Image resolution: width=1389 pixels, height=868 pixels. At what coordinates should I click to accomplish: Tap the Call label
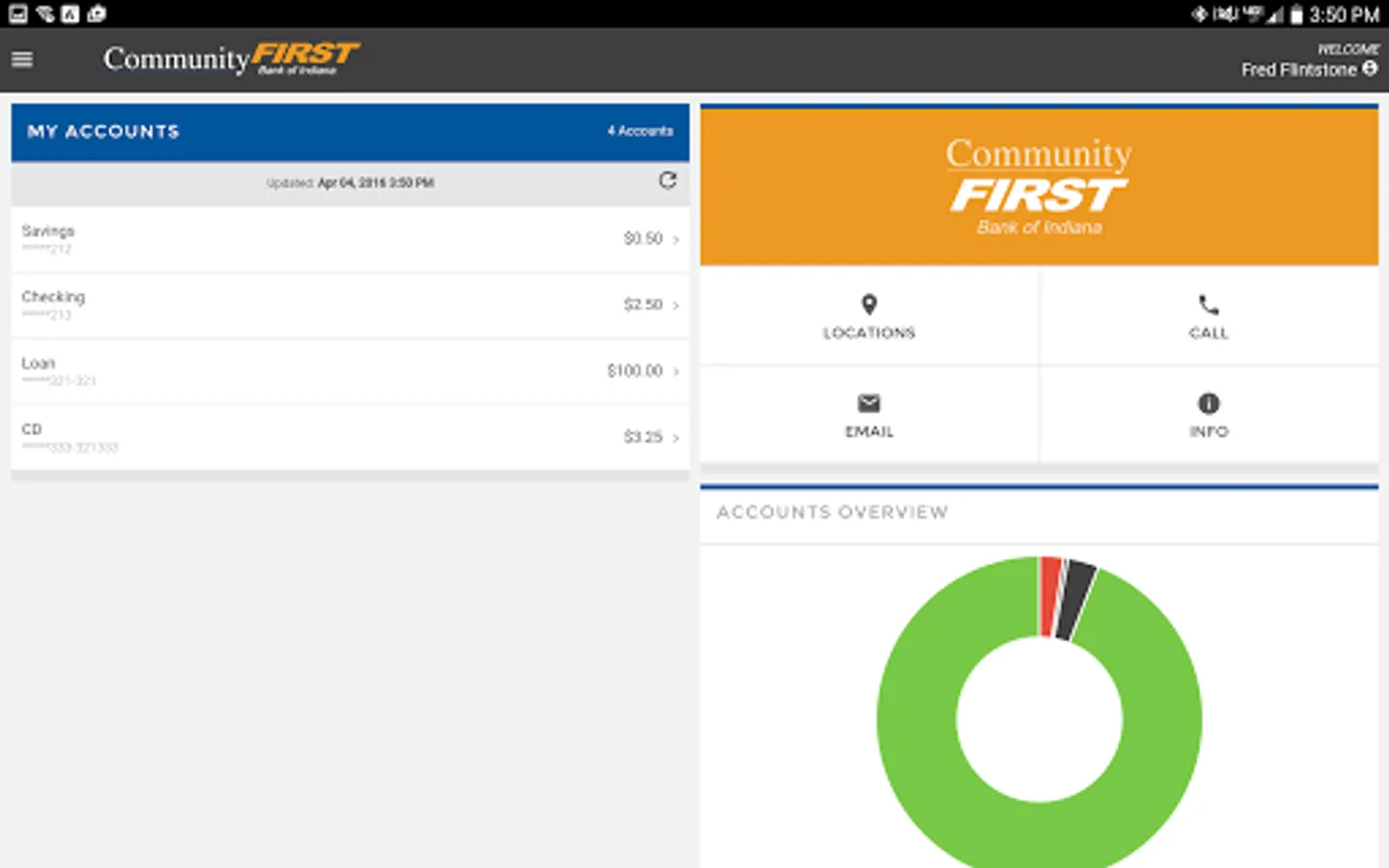point(1209,333)
